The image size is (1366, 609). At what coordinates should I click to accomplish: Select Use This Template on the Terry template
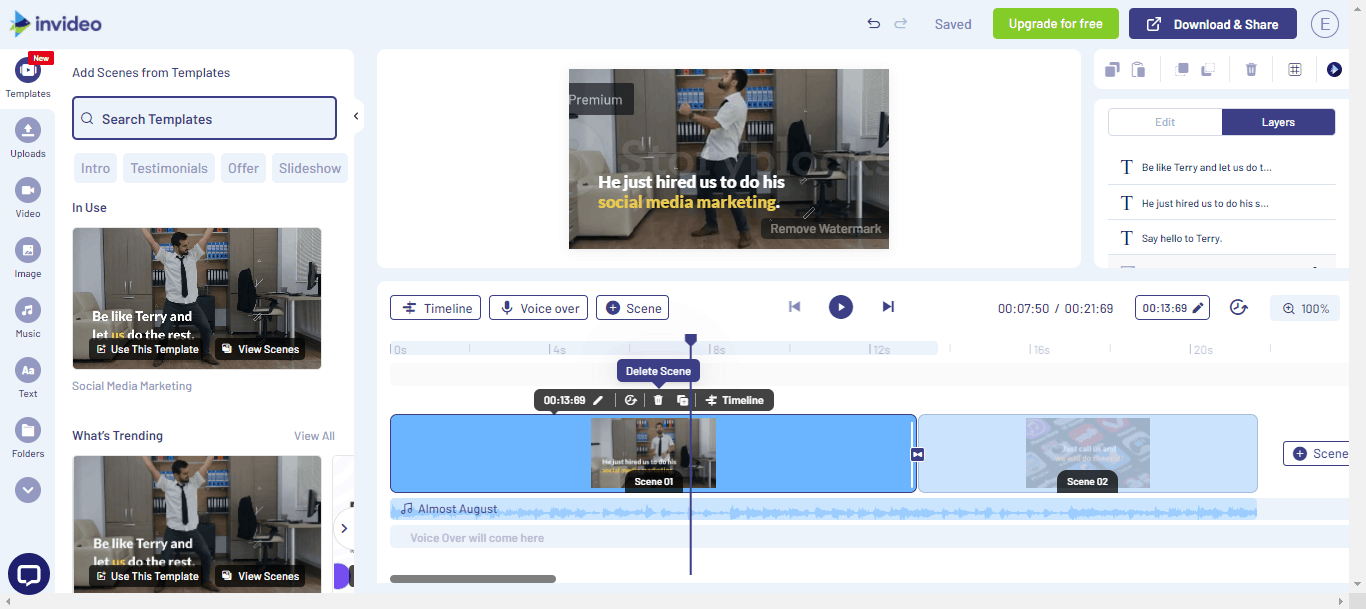point(145,348)
